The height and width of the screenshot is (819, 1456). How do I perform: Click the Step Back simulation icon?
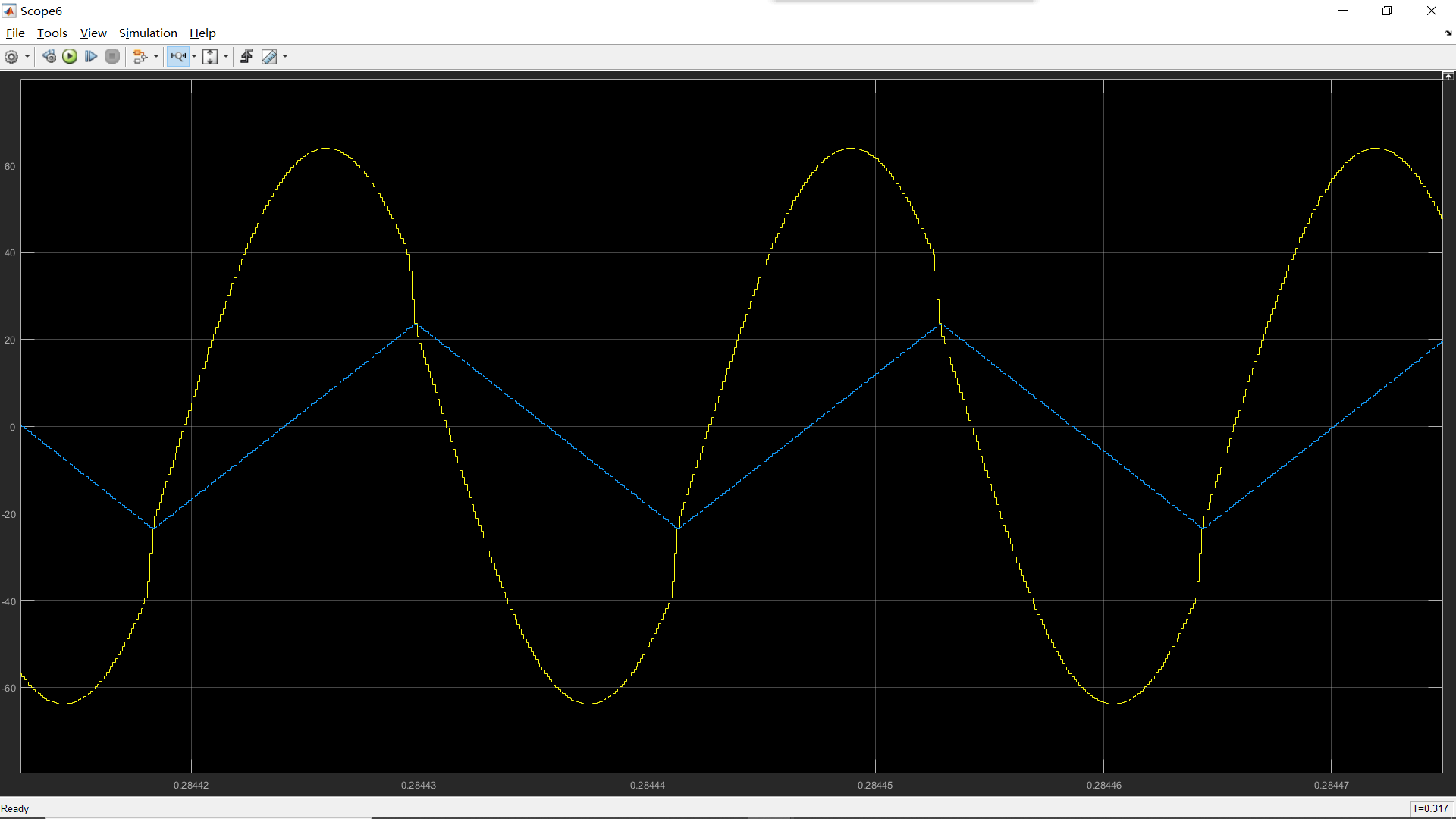(49, 57)
